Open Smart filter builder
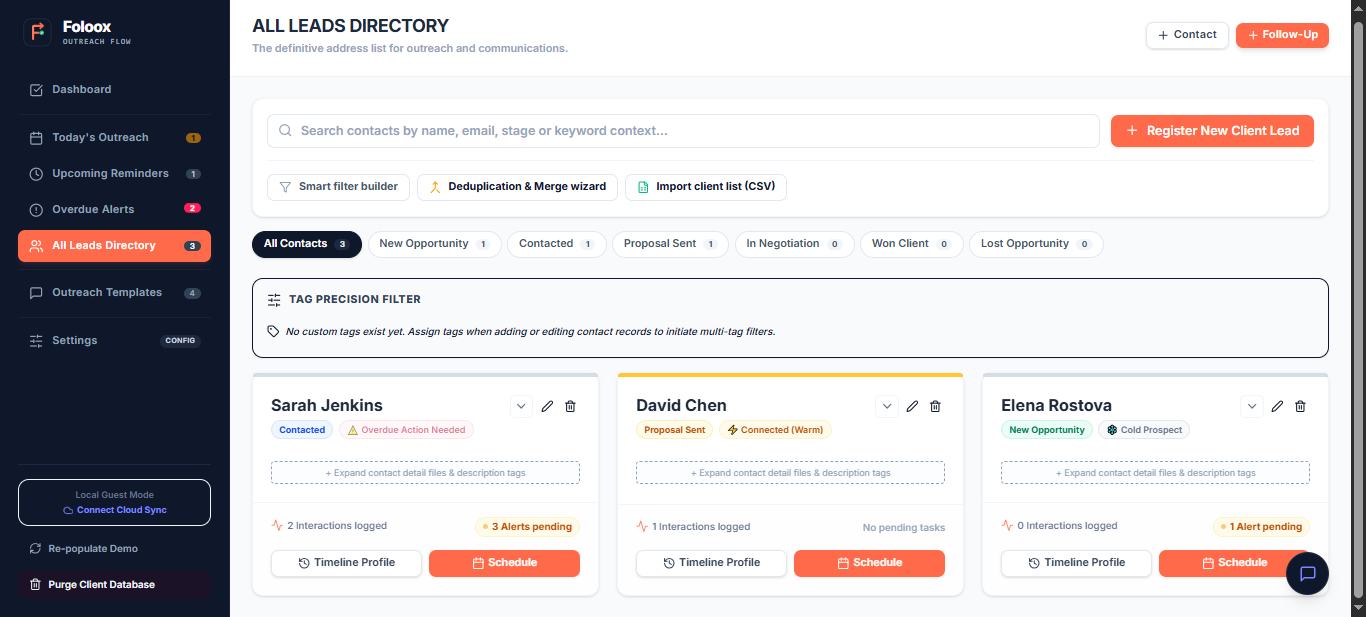Viewport: 1366px width, 617px height. click(338, 187)
